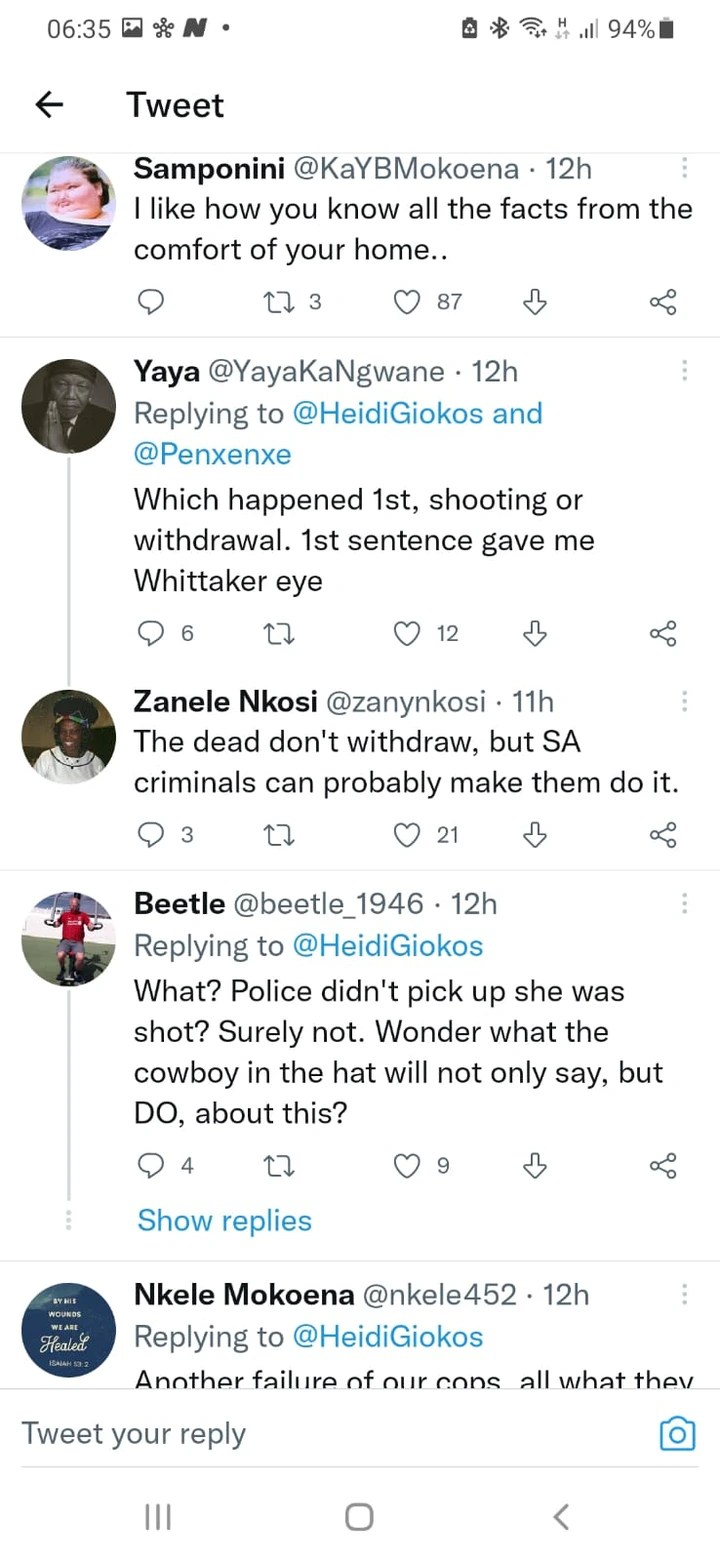The image size is (720, 1560).
Task: Like Yaya's tweet
Action: point(406,633)
